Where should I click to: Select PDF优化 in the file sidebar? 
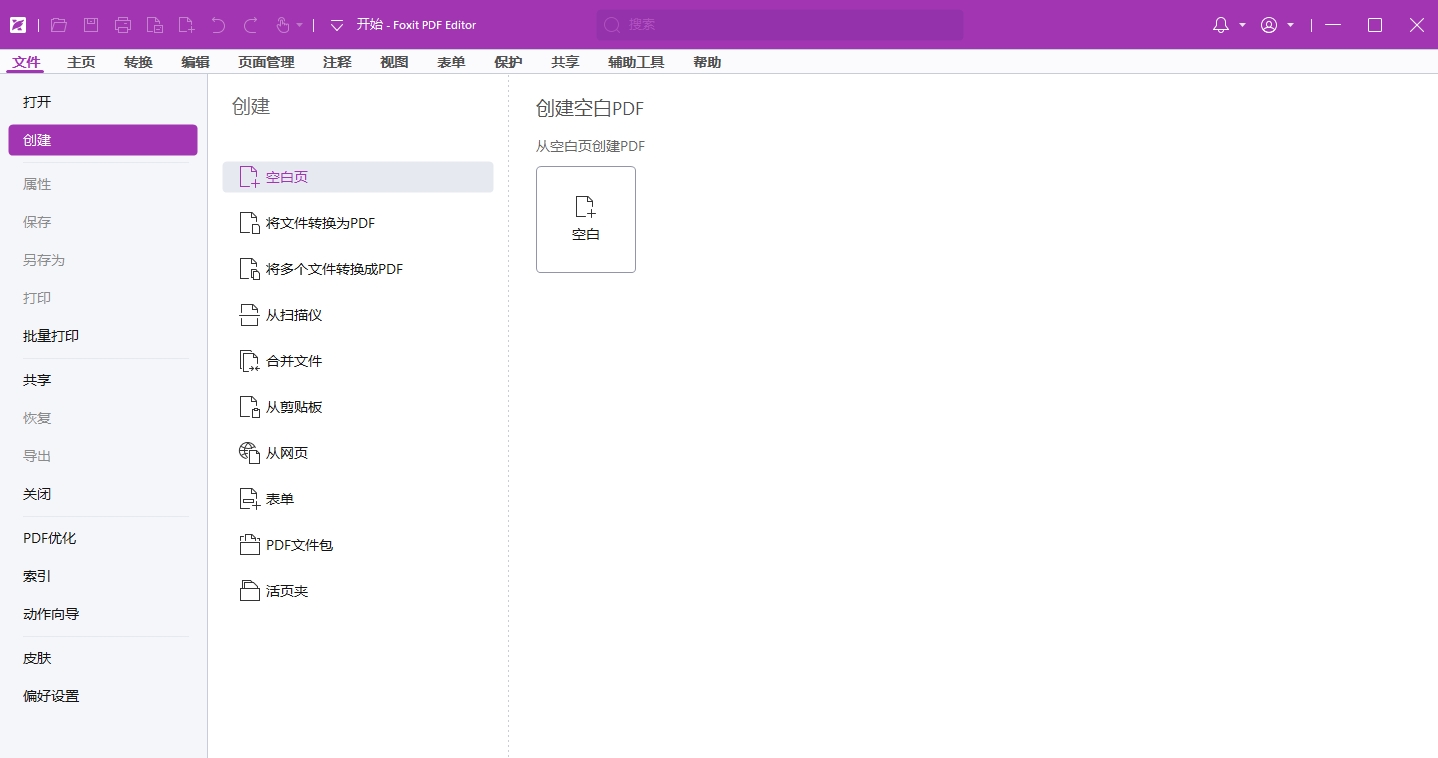click(103, 538)
